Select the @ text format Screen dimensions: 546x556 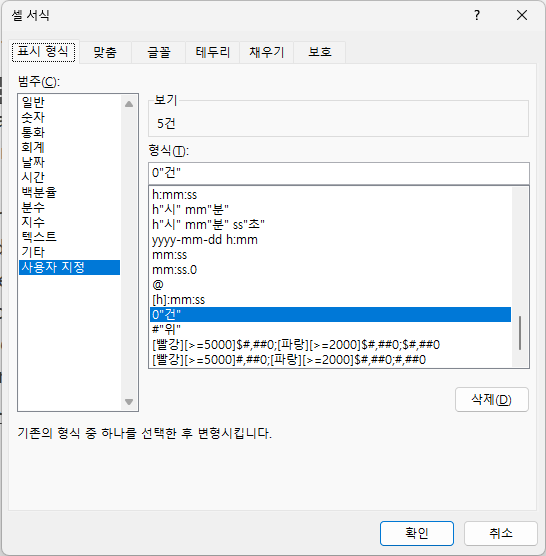[330, 284]
